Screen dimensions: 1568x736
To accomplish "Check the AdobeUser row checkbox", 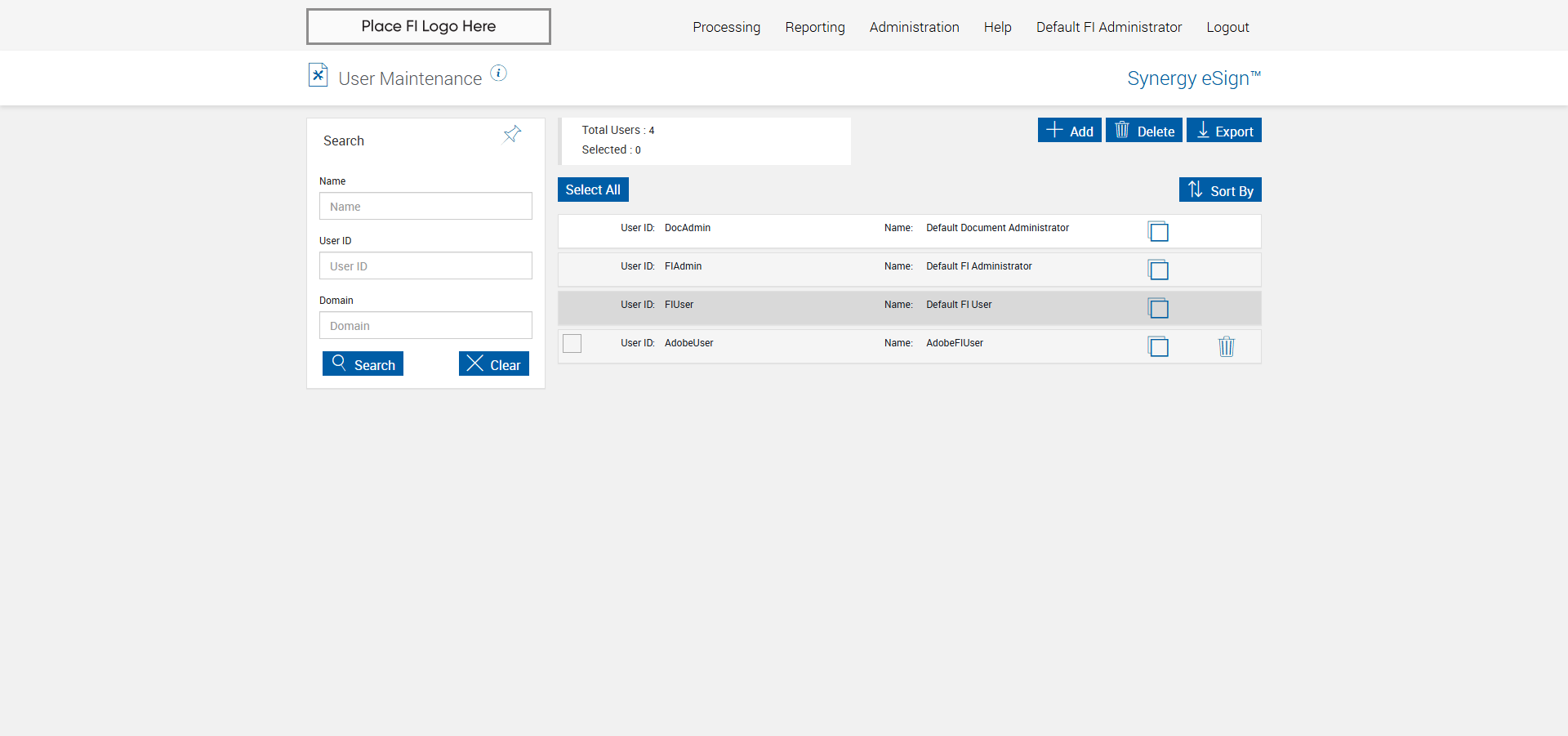I will [572, 344].
